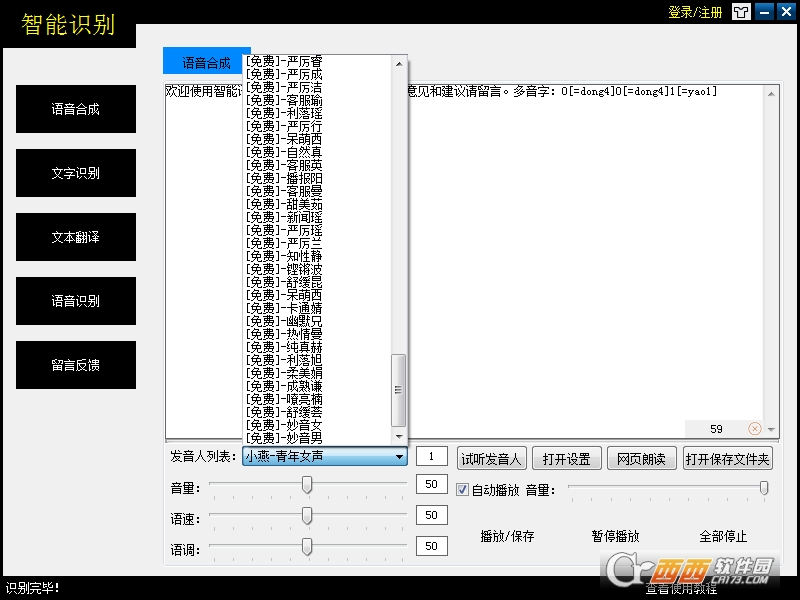Click the small arrow right of the clear icon
800x600 pixels.
[x=771, y=429]
